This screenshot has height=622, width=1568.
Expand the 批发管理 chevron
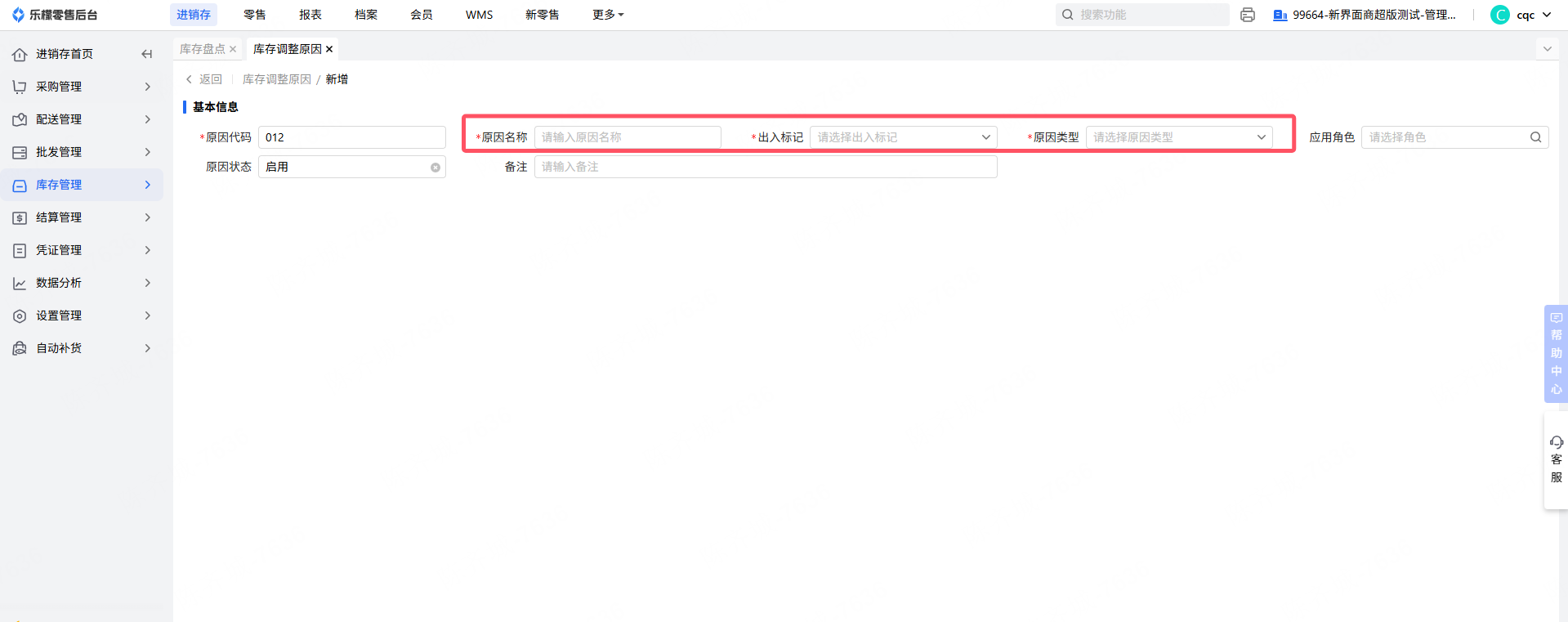point(148,152)
